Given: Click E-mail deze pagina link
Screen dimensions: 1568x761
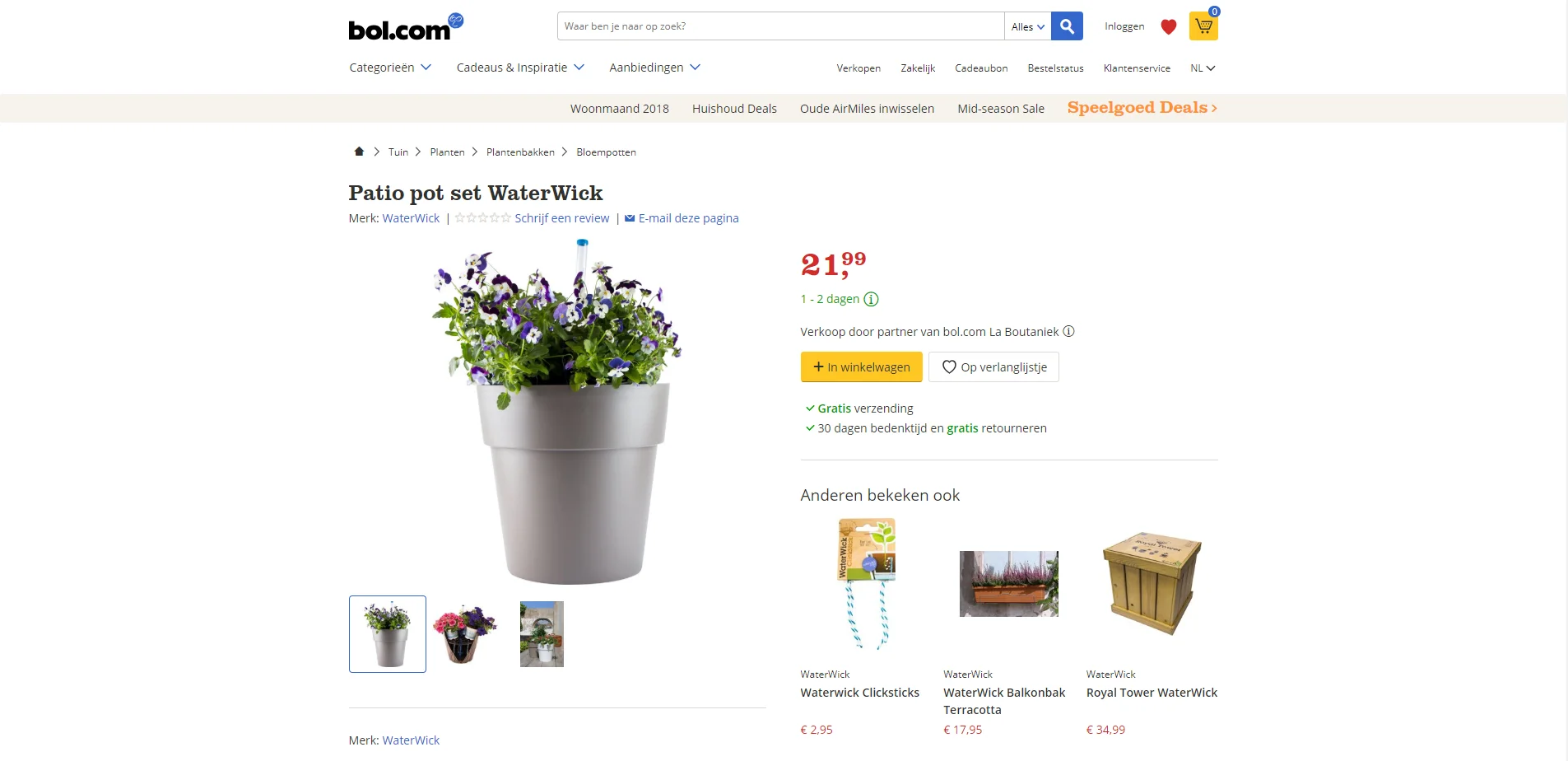Looking at the screenshot, I should tap(682, 218).
